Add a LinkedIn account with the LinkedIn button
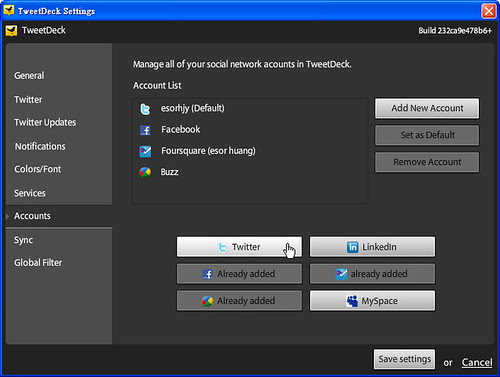This screenshot has height=377, width=500. point(372,247)
